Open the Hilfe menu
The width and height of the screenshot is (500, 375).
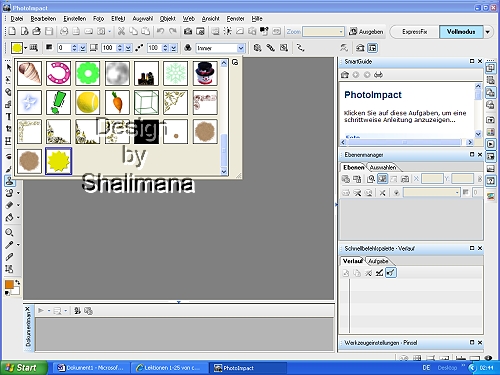click(x=257, y=19)
